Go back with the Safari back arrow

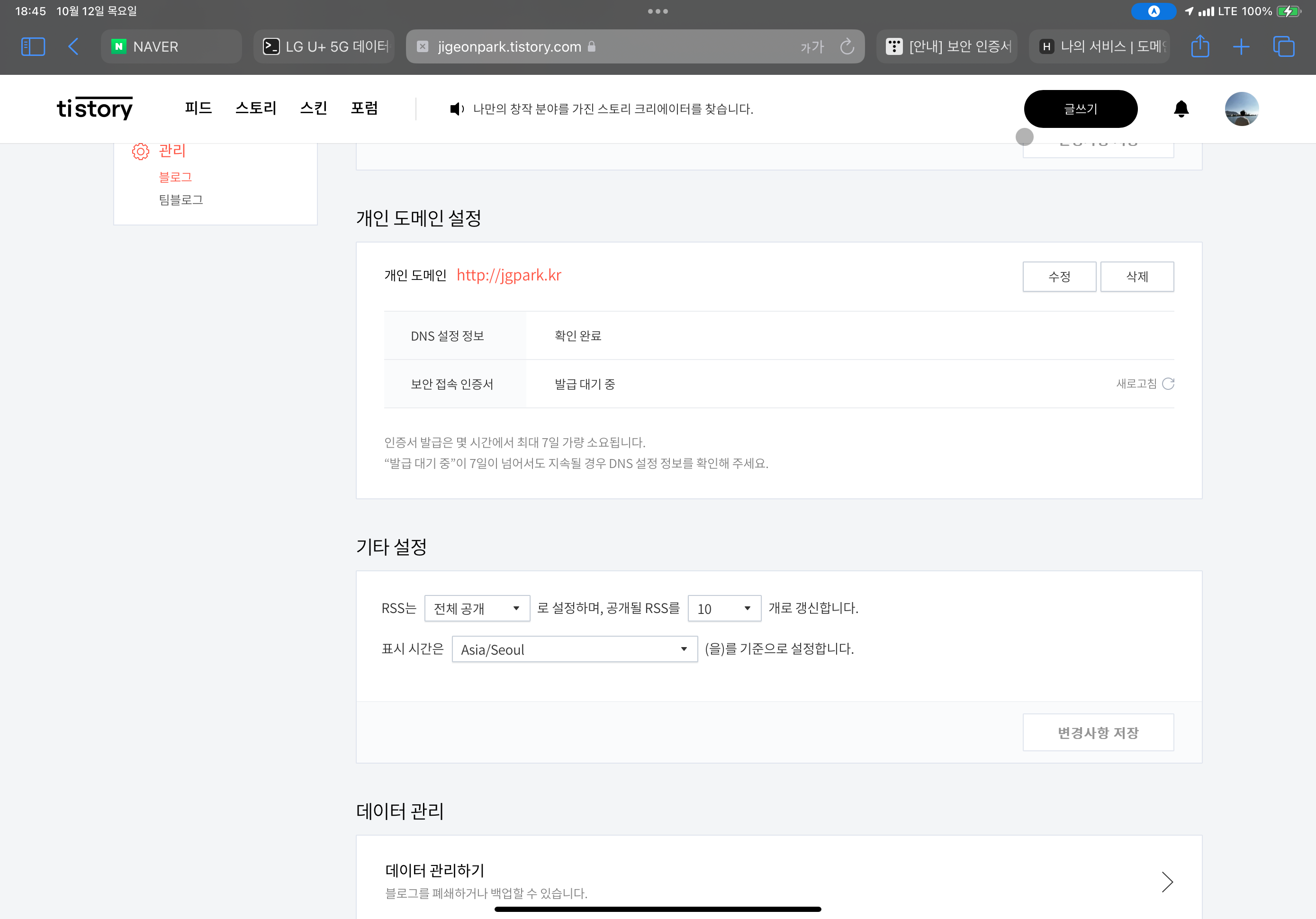(x=73, y=46)
